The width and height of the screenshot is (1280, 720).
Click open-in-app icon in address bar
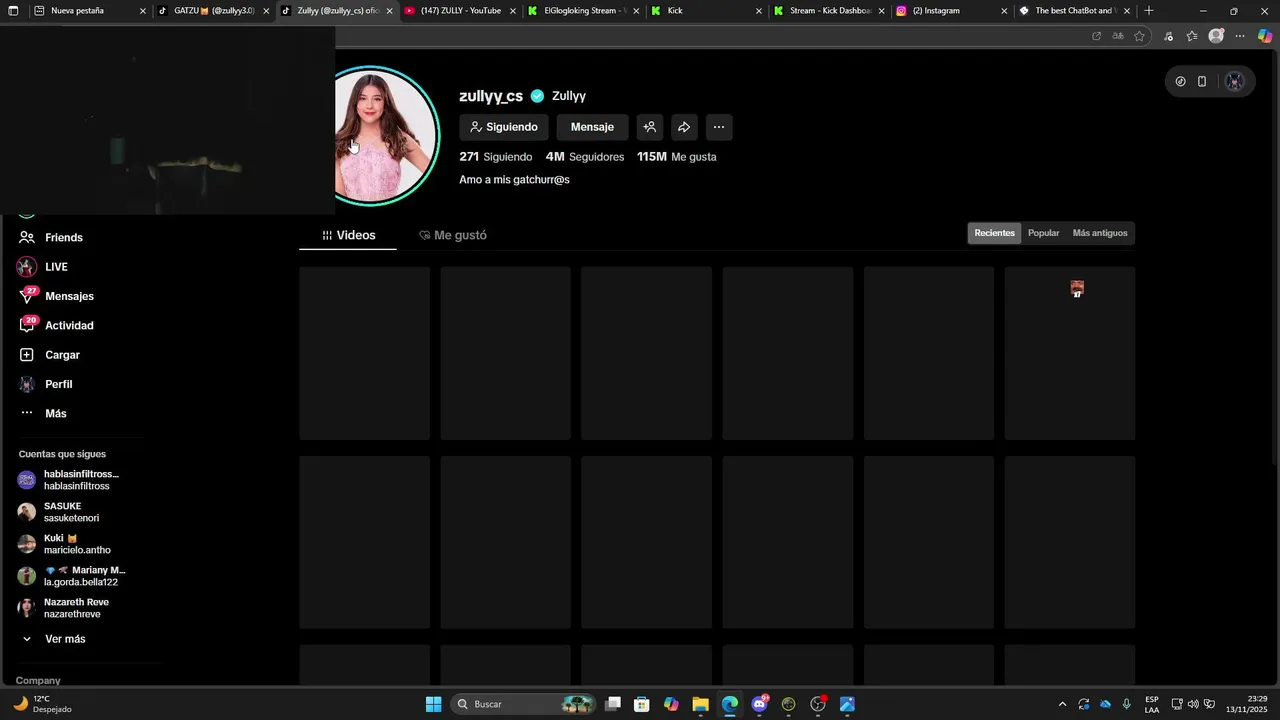[x=1096, y=36]
